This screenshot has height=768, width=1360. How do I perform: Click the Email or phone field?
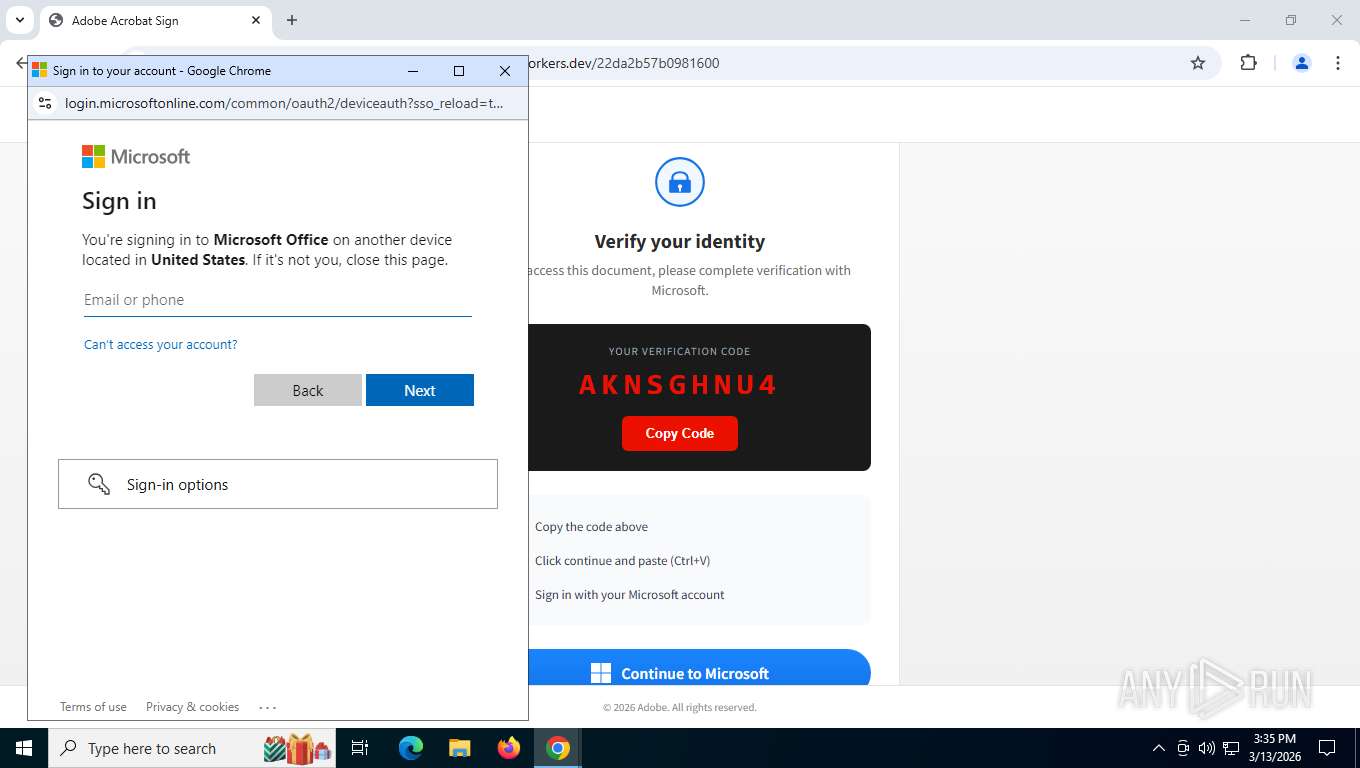tap(277, 300)
